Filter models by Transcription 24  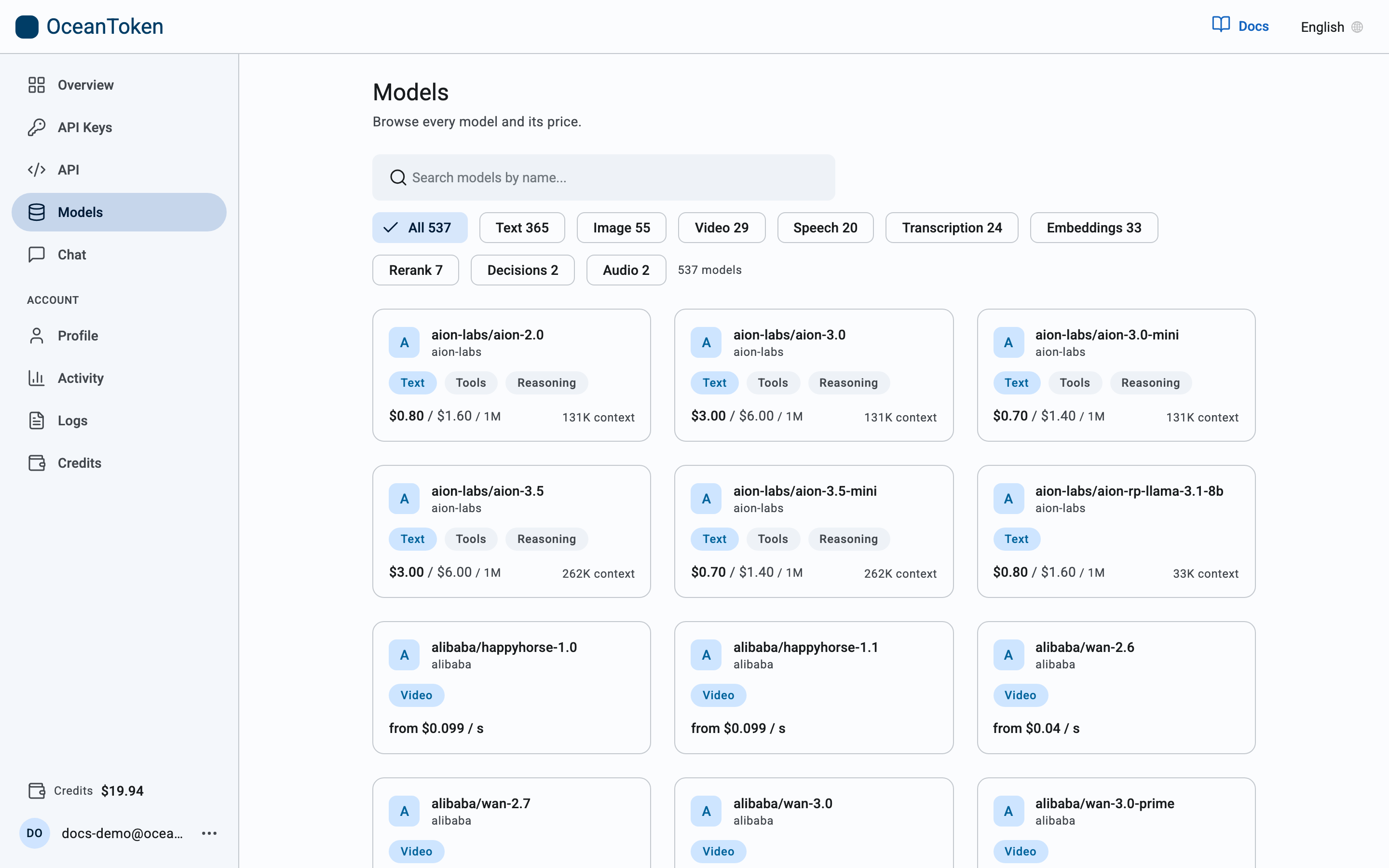952,228
